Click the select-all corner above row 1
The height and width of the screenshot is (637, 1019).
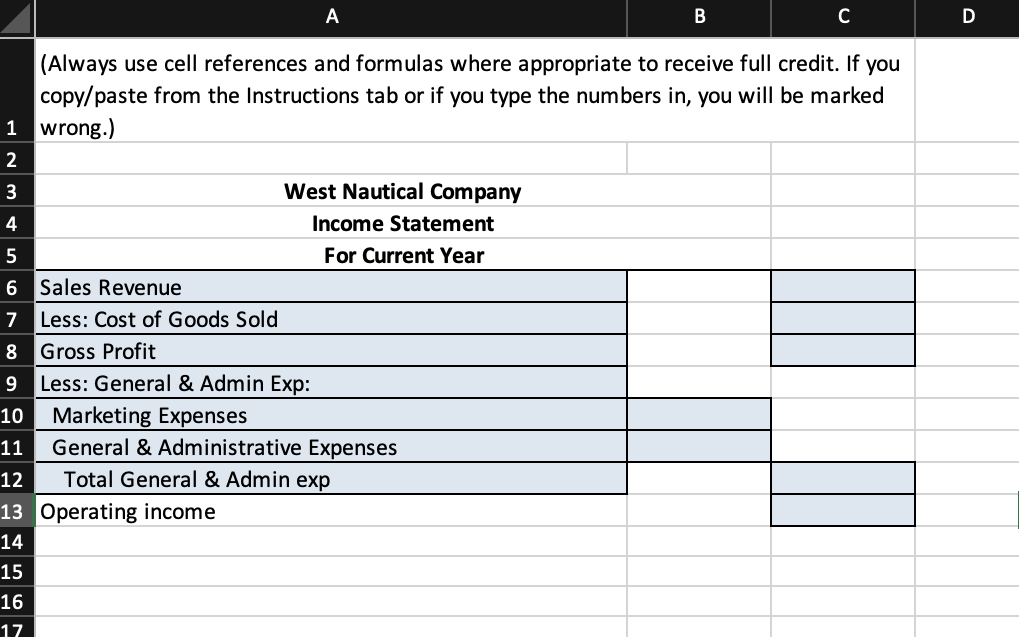tap(17, 17)
